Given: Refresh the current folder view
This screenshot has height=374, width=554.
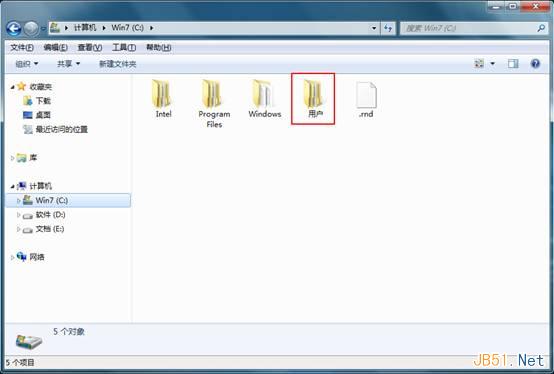Looking at the screenshot, I should (x=388, y=28).
